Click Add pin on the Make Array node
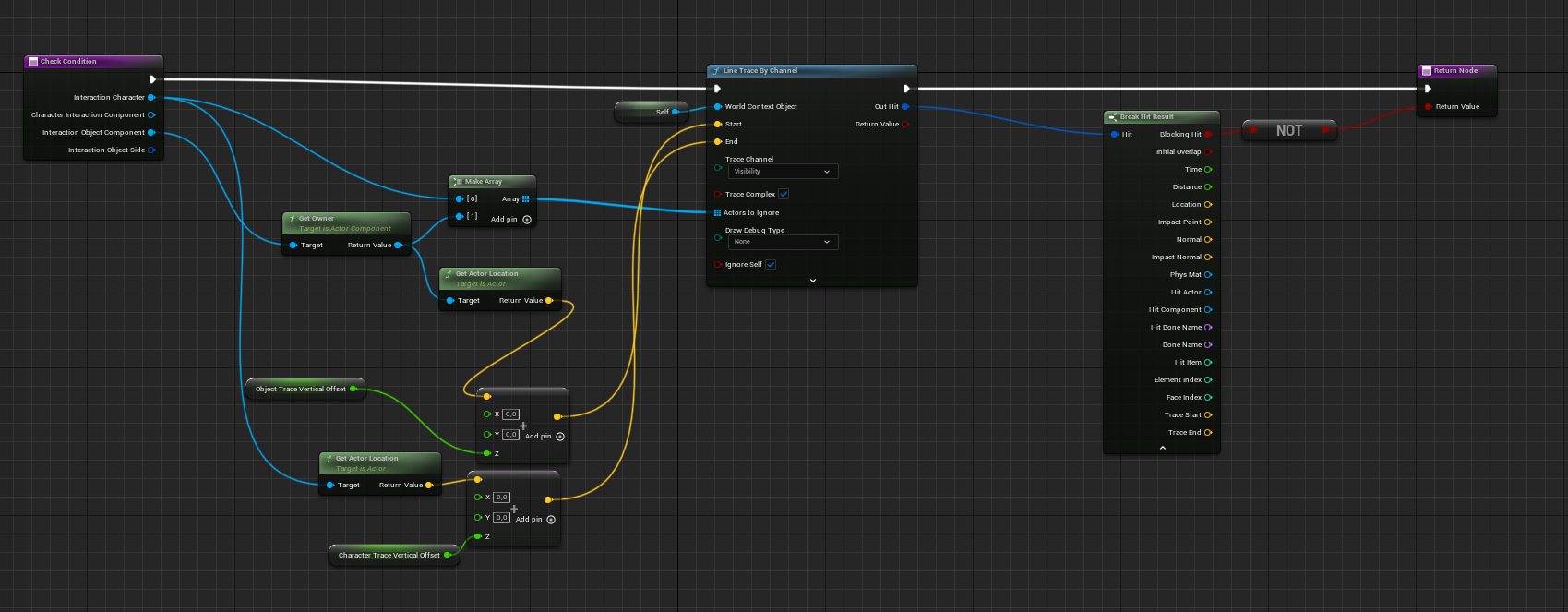Screen dimensions: 1568x612 [x=527, y=220]
